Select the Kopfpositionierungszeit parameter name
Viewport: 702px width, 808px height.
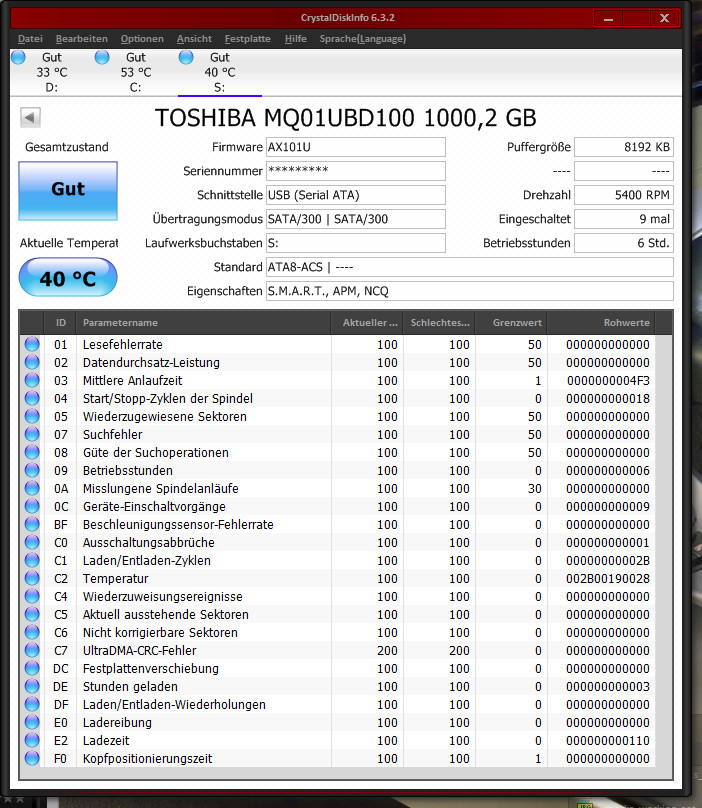tap(147, 759)
